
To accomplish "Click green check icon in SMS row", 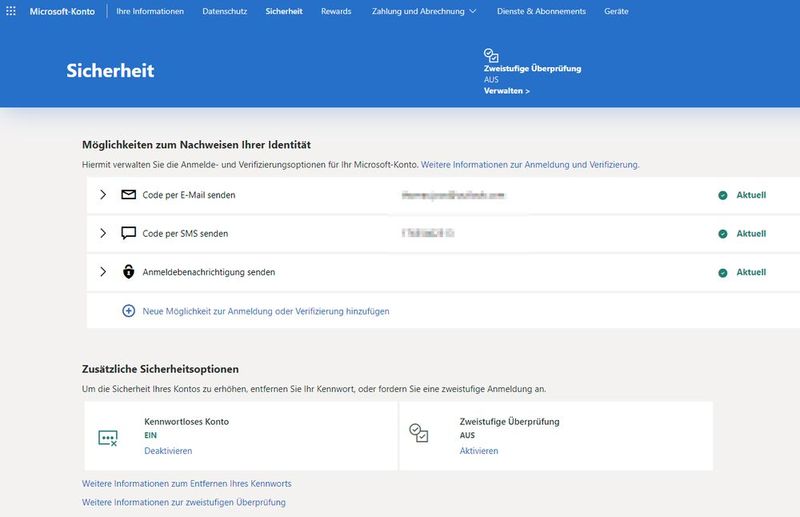I will 722,234.
